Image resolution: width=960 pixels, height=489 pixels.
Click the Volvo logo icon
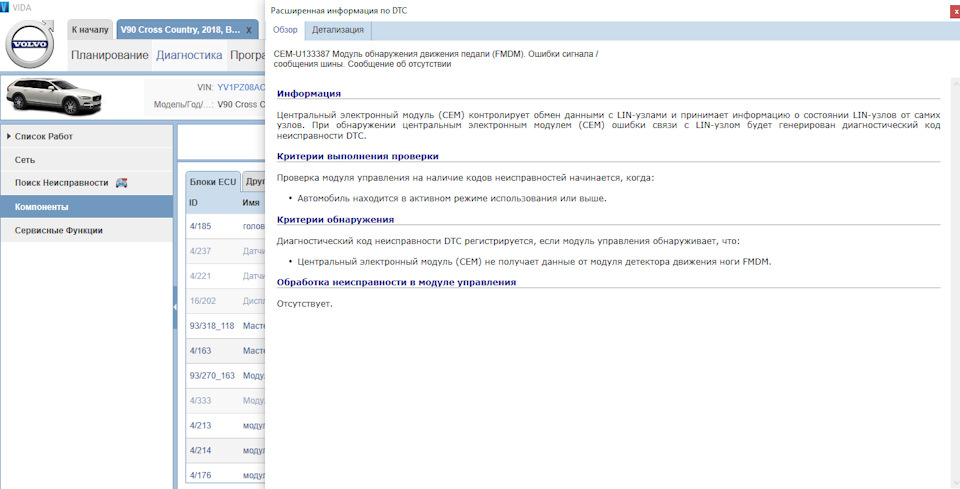pos(30,44)
